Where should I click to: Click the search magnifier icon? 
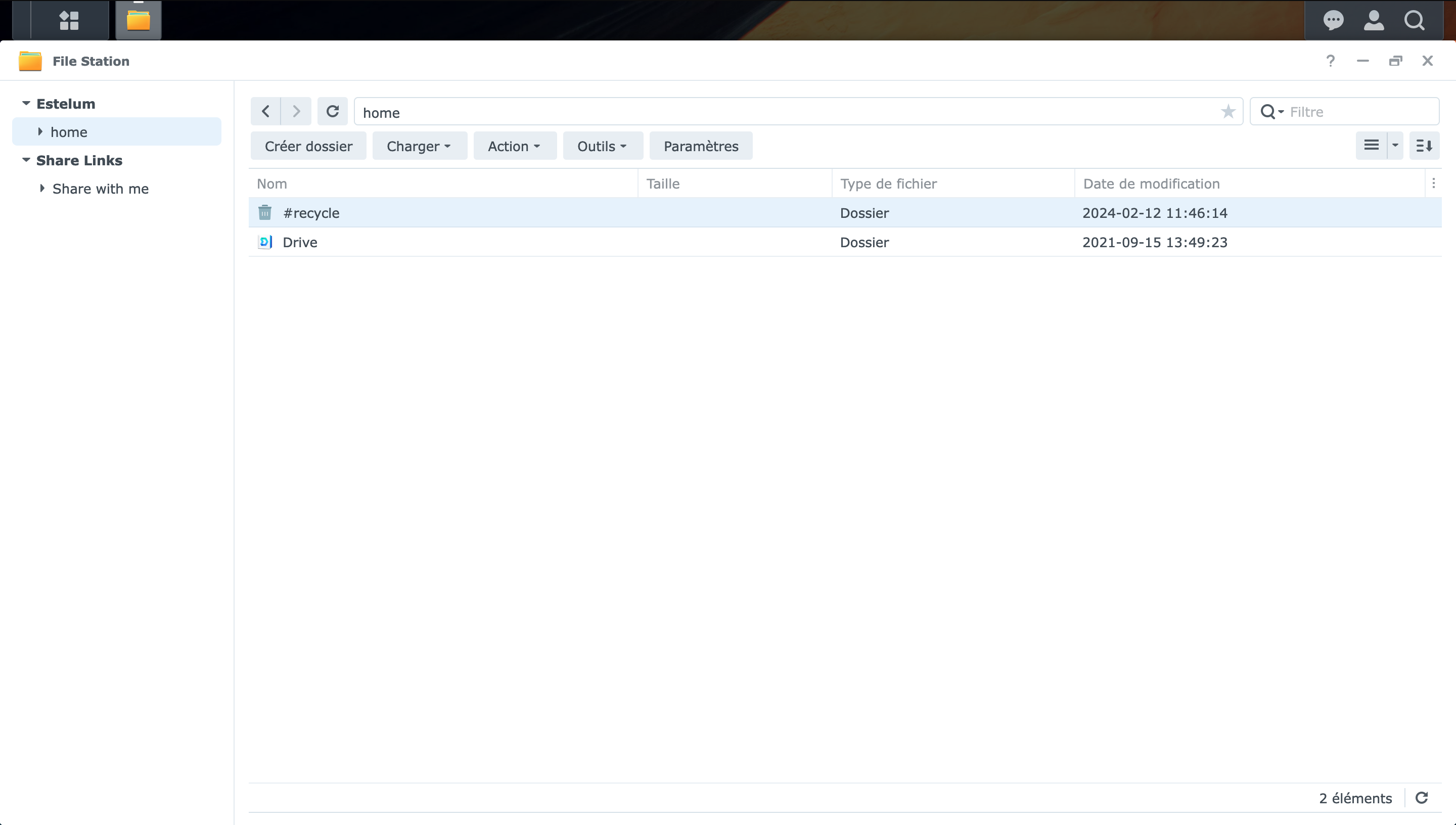[x=1414, y=20]
